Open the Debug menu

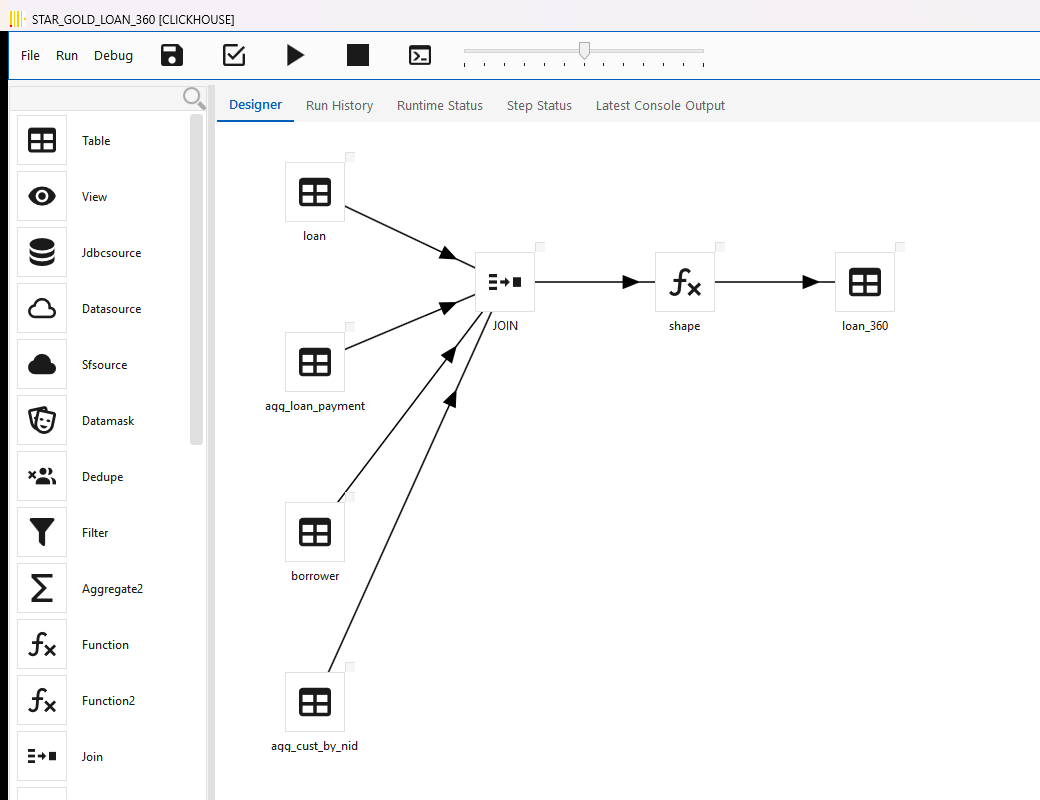[113, 56]
